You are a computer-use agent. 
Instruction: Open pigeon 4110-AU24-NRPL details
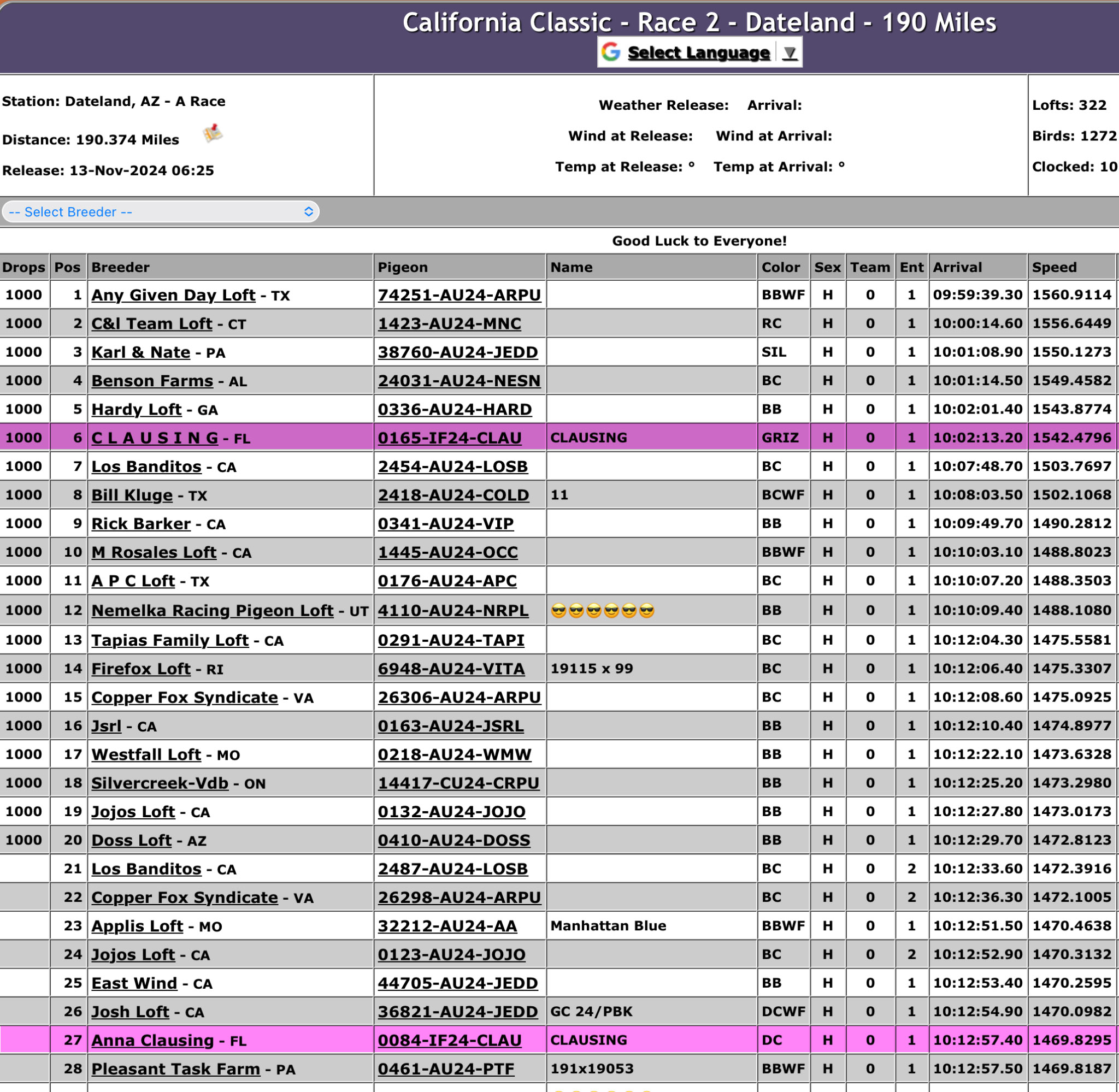(453, 610)
